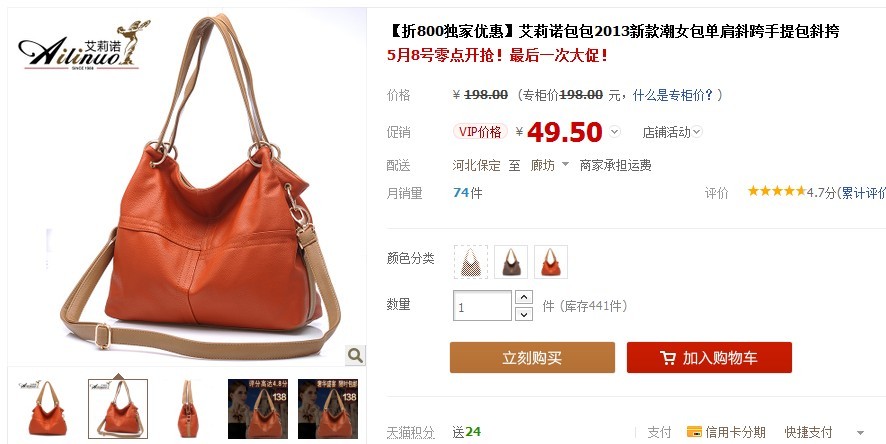The height and width of the screenshot is (444, 886).
Task: Click the 立刻购买 button
Action: [x=532, y=358]
